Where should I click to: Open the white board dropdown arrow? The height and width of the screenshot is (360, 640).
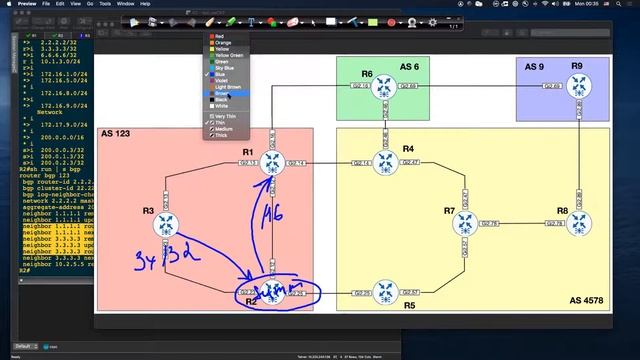click(340, 23)
